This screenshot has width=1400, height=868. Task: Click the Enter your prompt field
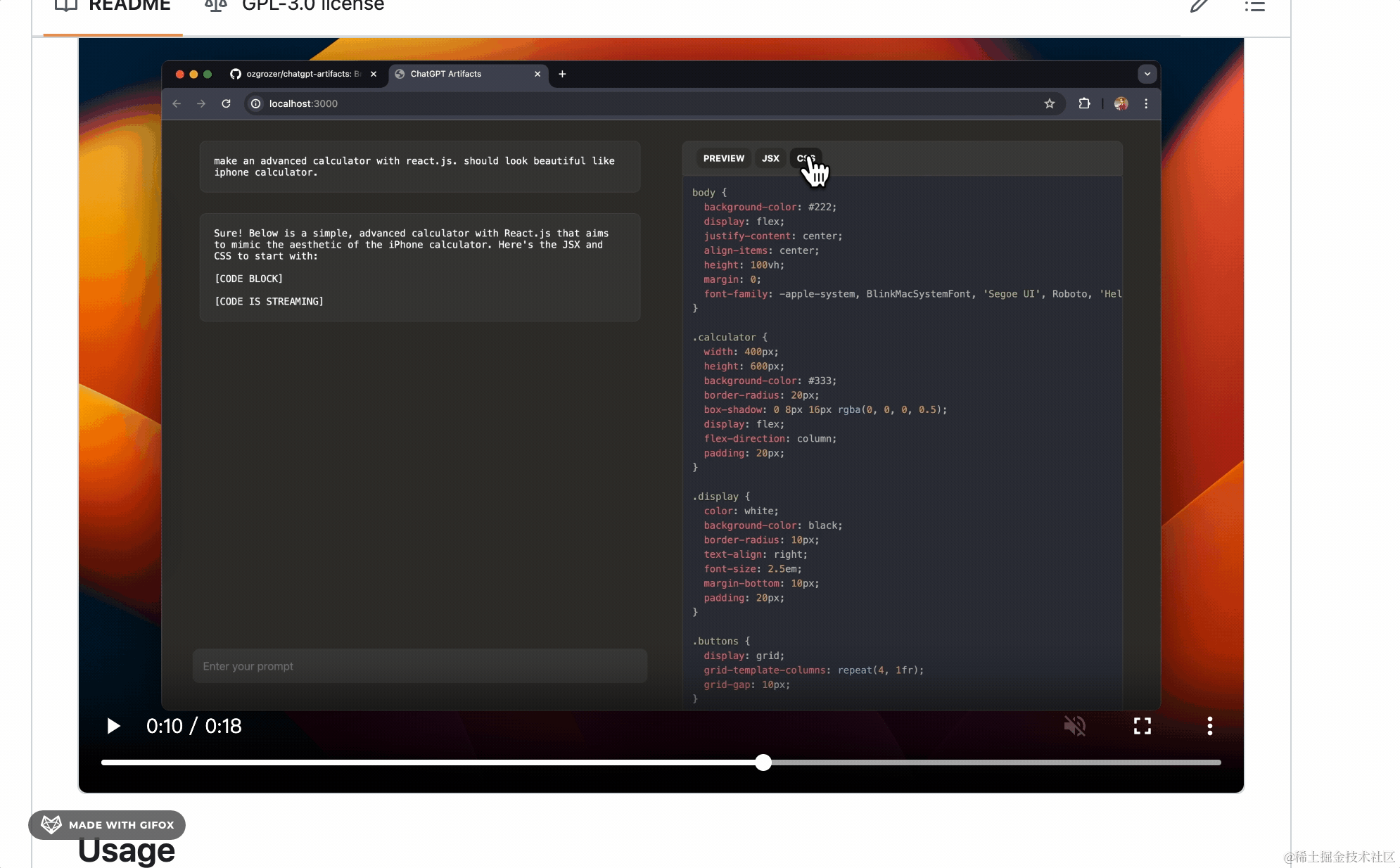419,666
